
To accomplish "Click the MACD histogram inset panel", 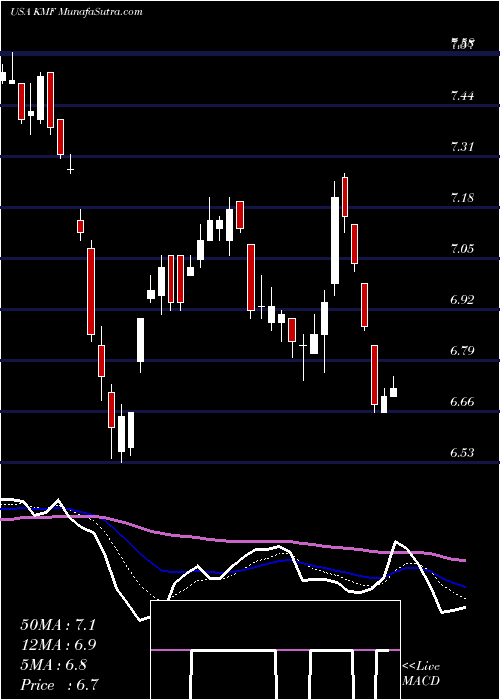I will (x=275, y=650).
